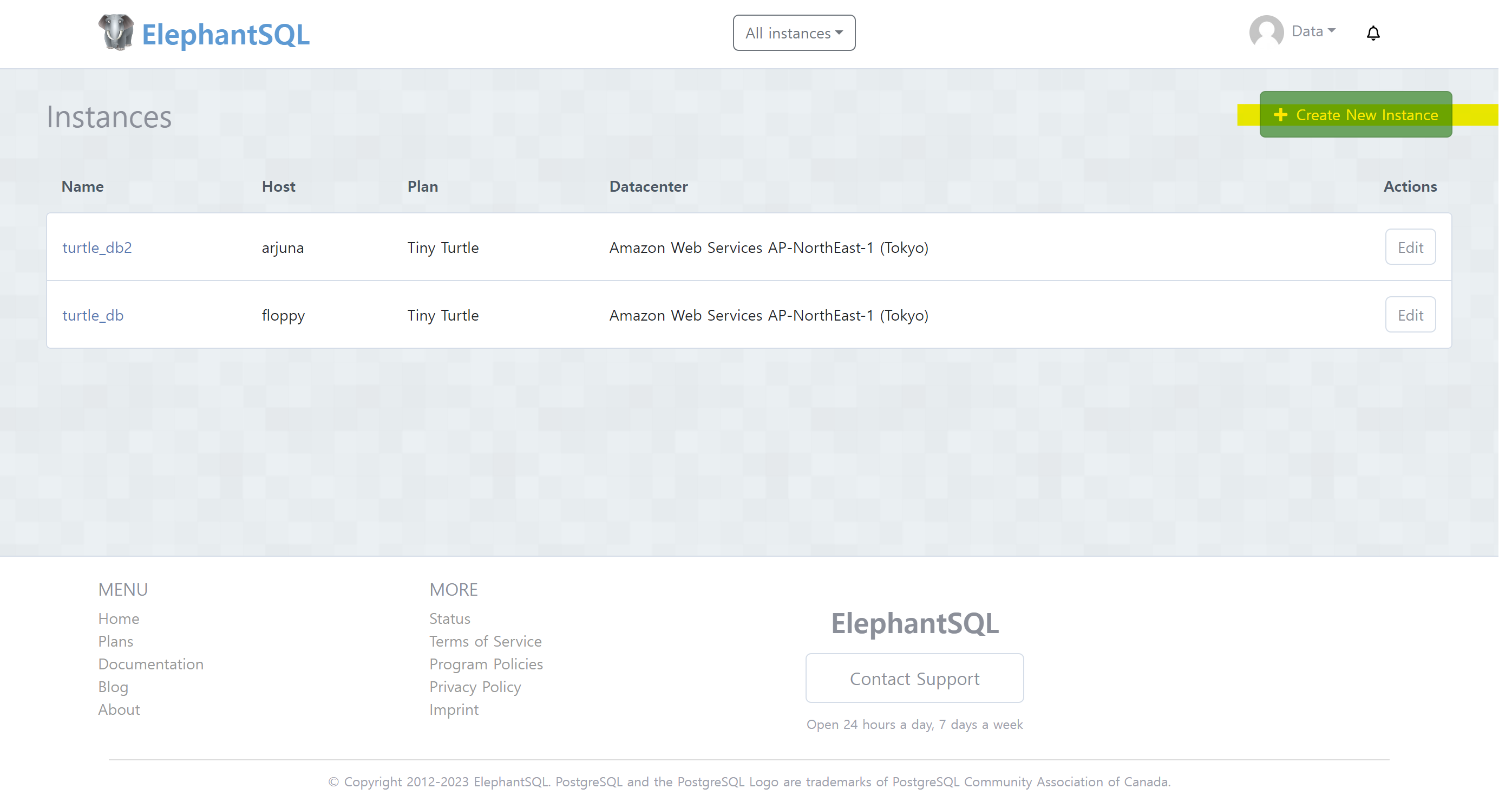Open the Privacy Policy link

coord(475,686)
